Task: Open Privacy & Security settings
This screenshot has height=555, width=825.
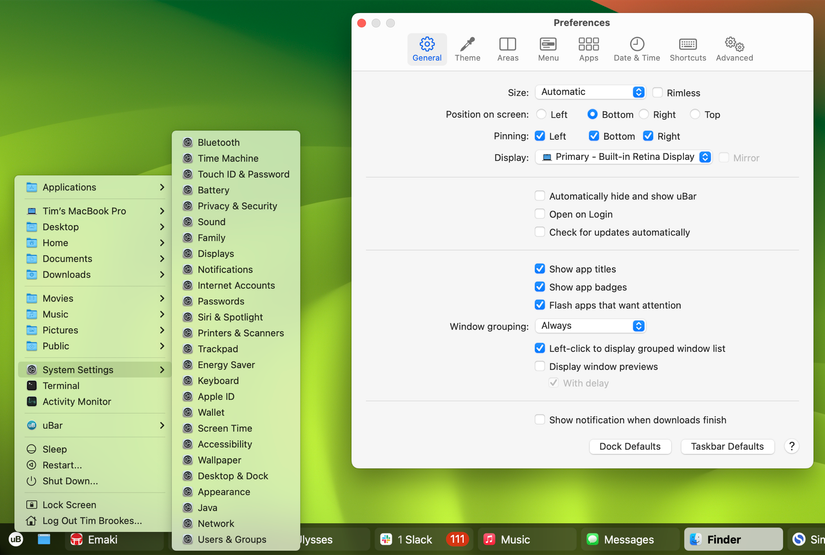Action: pos(236,206)
